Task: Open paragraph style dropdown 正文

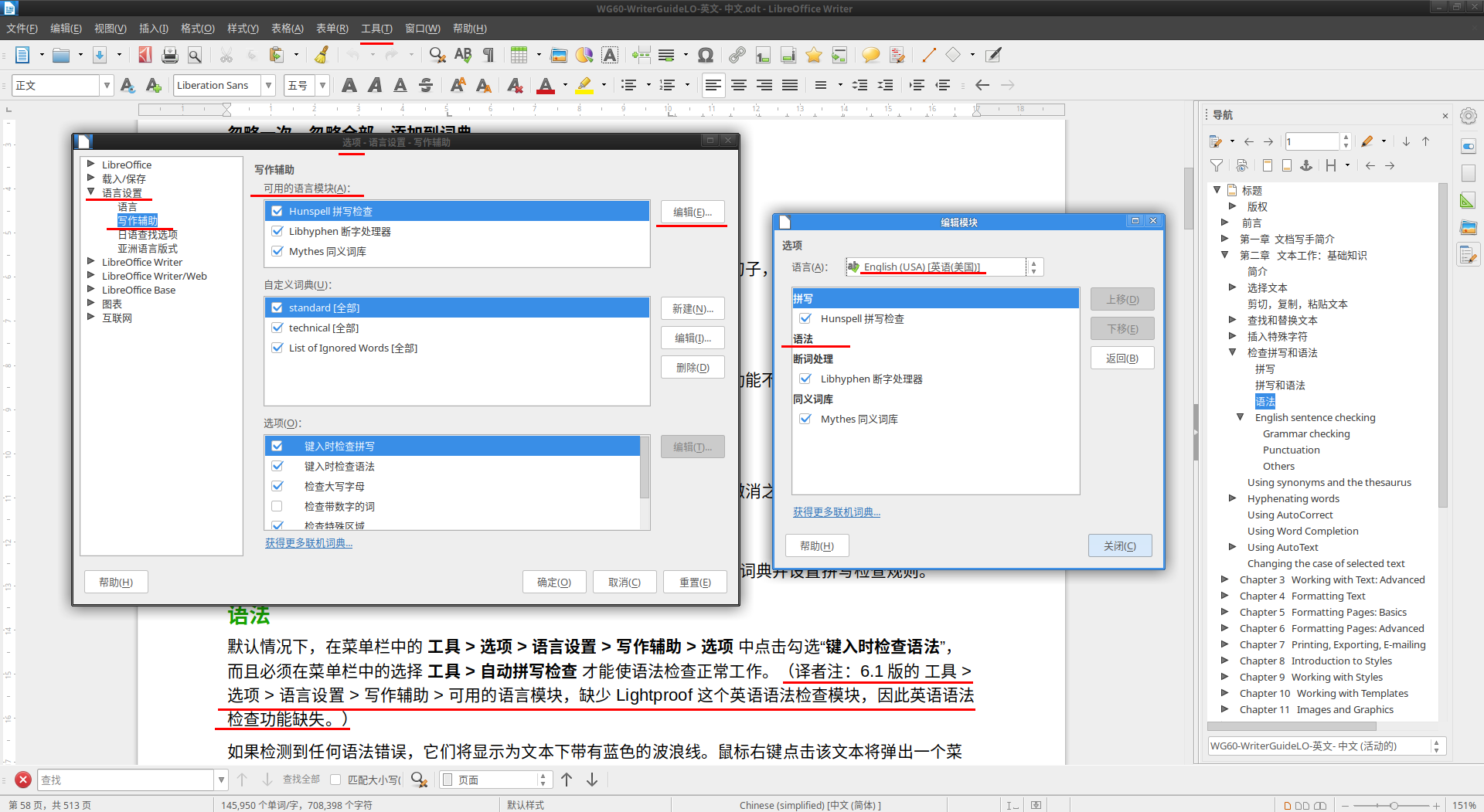Action: pyautogui.click(x=107, y=85)
